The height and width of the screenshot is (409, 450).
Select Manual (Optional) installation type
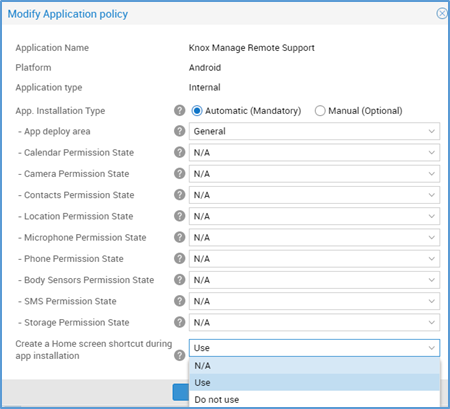pos(320,111)
